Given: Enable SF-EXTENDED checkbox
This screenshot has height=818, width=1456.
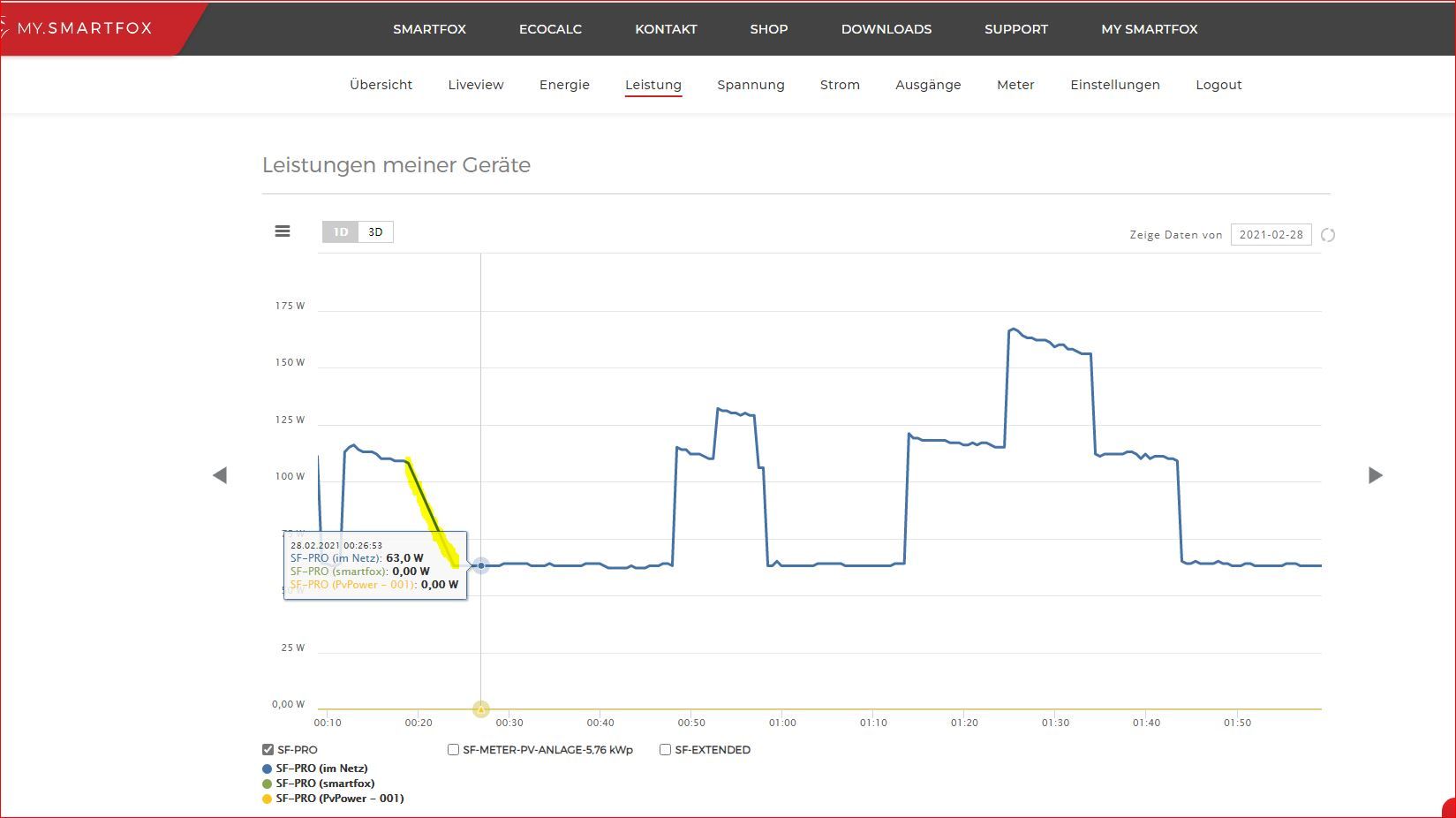Looking at the screenshot, I should tap(665, 750).
